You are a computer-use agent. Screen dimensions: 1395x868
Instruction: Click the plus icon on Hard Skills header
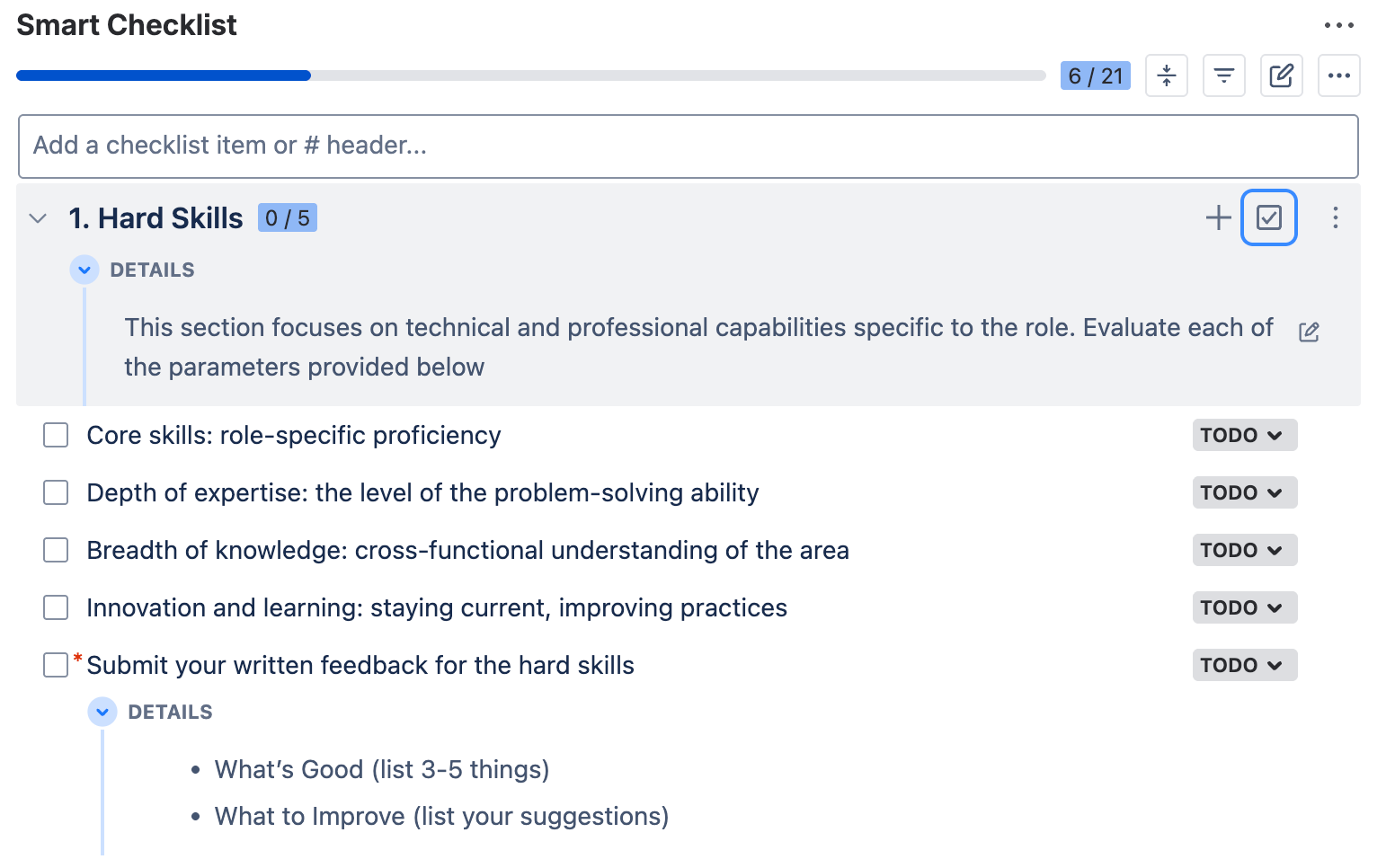click(x=1218, y=217)
